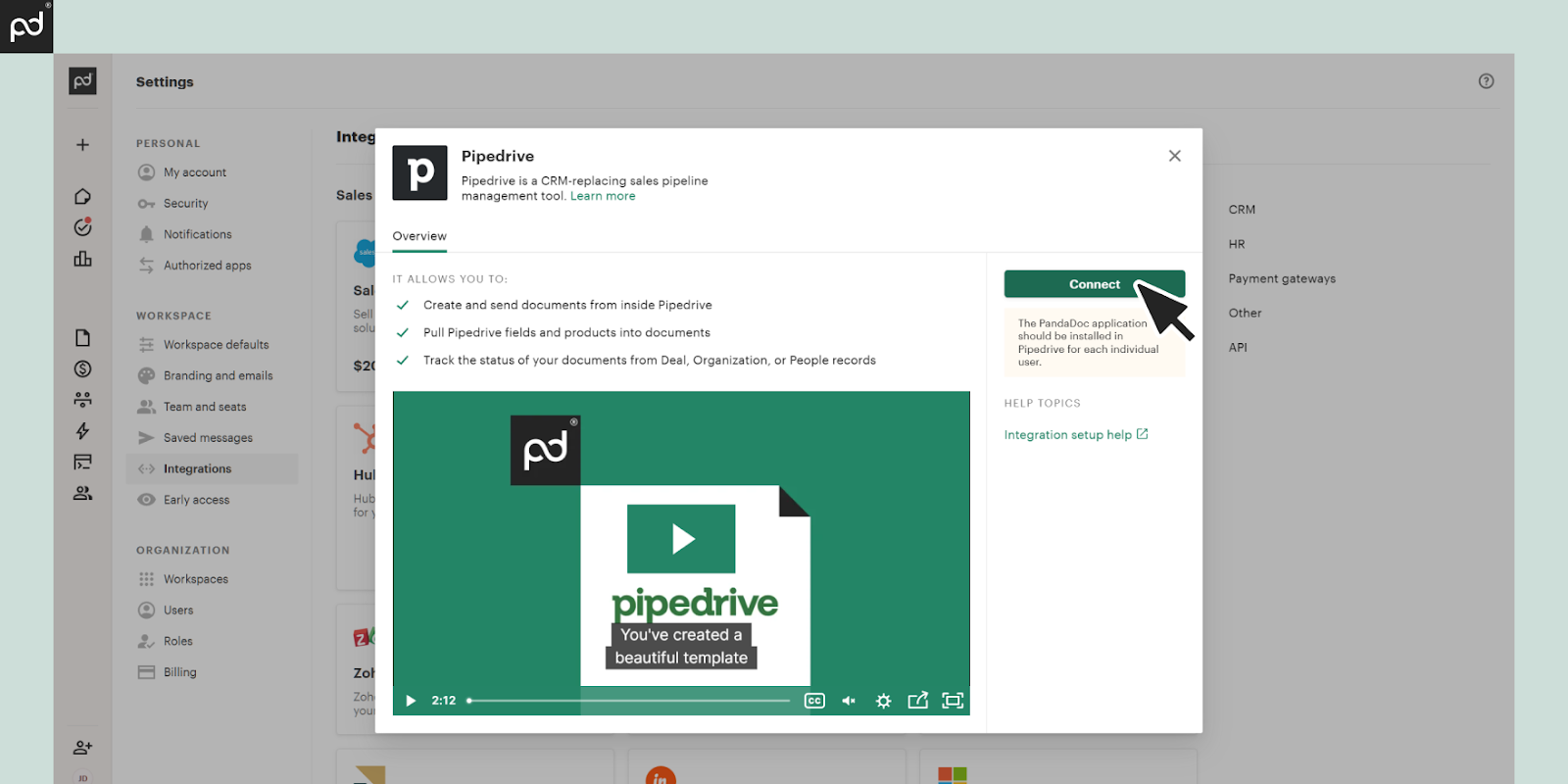
Task: Filter integrations by Payment gateways
Action: click(1282, 279)
